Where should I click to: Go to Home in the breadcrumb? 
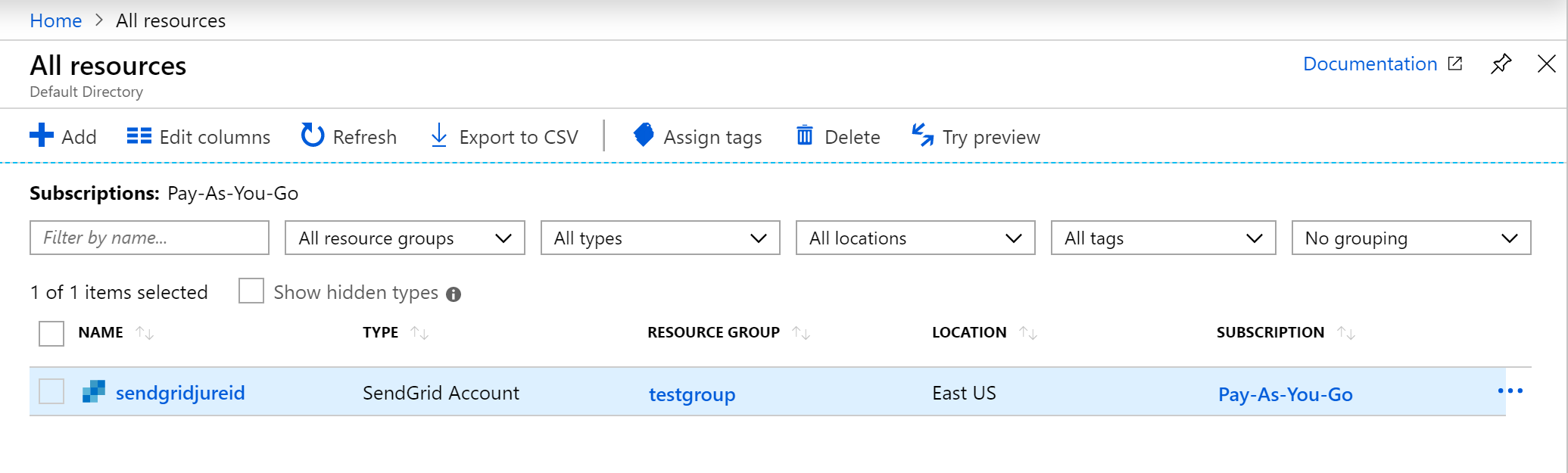[55, 20]
